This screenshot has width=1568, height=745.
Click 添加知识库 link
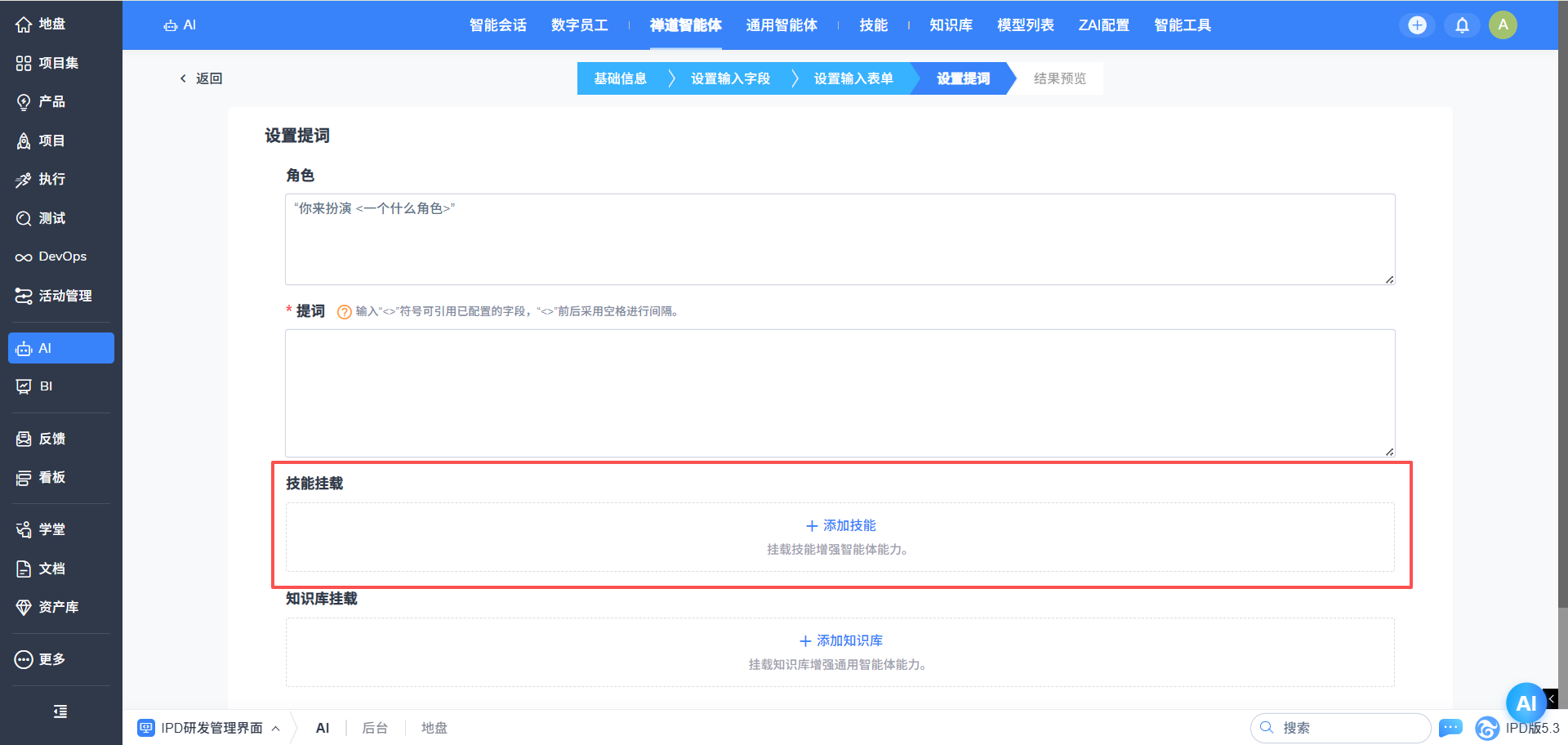point(841,640)
